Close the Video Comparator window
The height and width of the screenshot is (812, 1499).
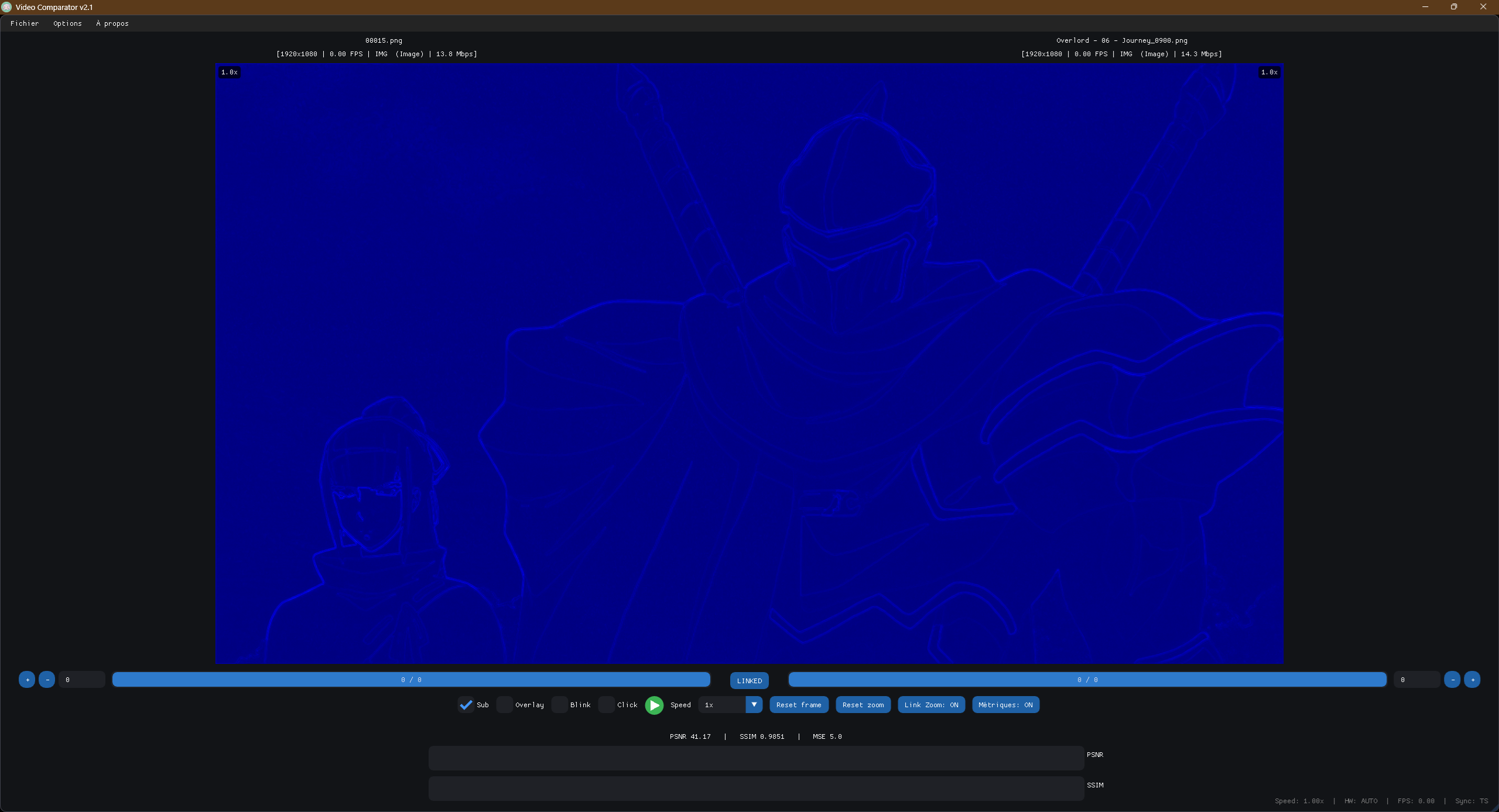[x=1483, y=7]
